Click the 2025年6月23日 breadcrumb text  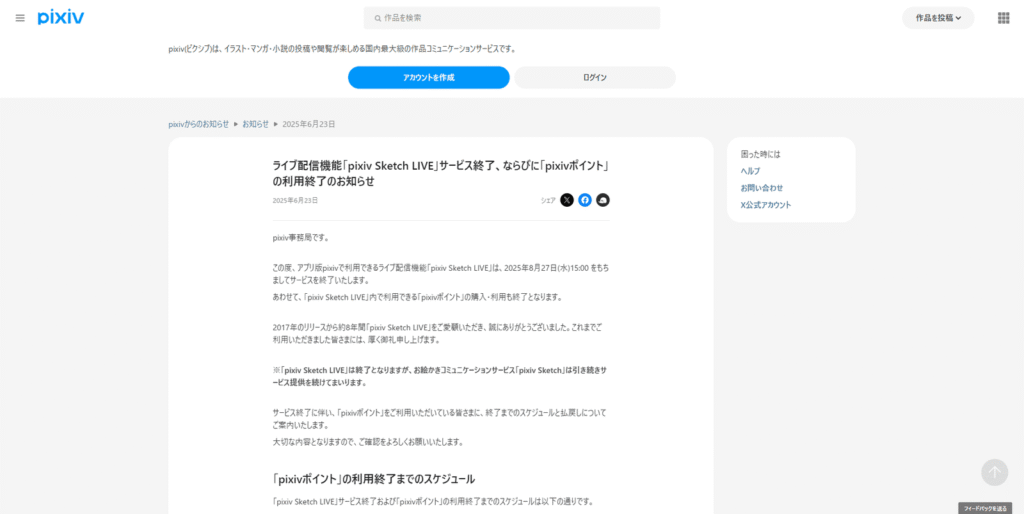tap(308, 124)
